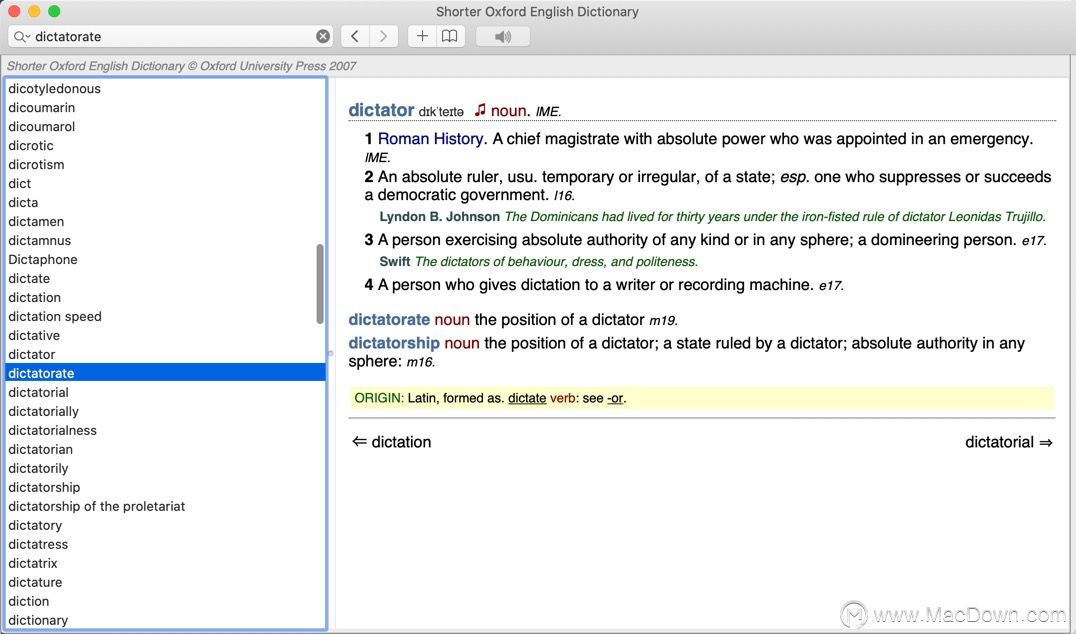Select 'dicoumarin' in the word list

165,108
